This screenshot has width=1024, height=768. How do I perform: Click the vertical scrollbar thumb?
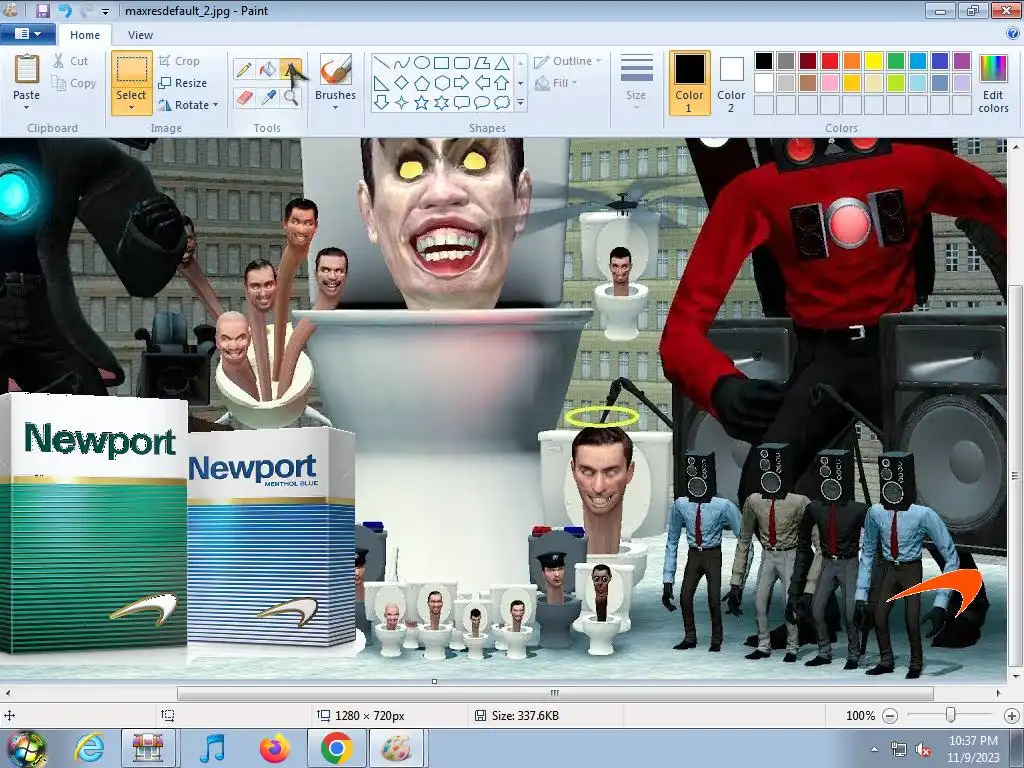tap(1016, 475)
